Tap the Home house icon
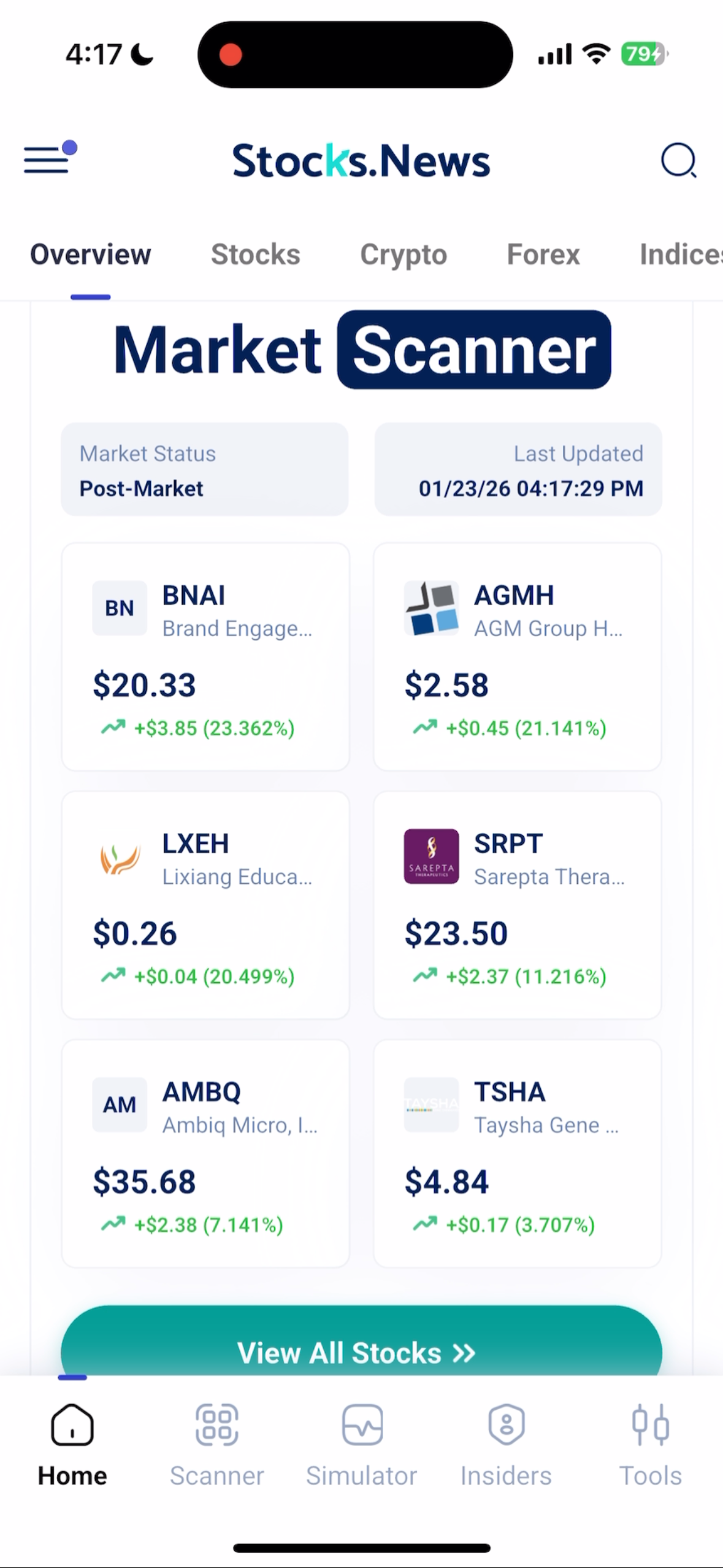Viewport: 723px width, 1568px height. tap(72, 1424)
